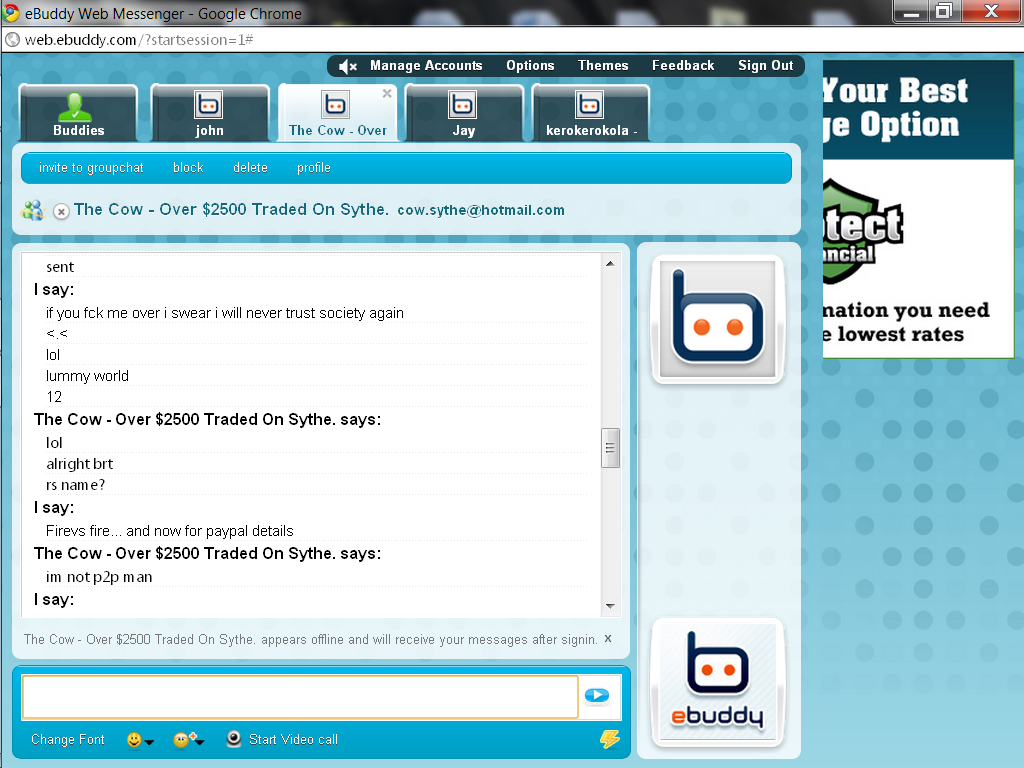Image resolution: width=1024 pixels, height=768 pixels.
Task: Click kerokerokola tab's eBuddy icon
Action: pos(589,104)
